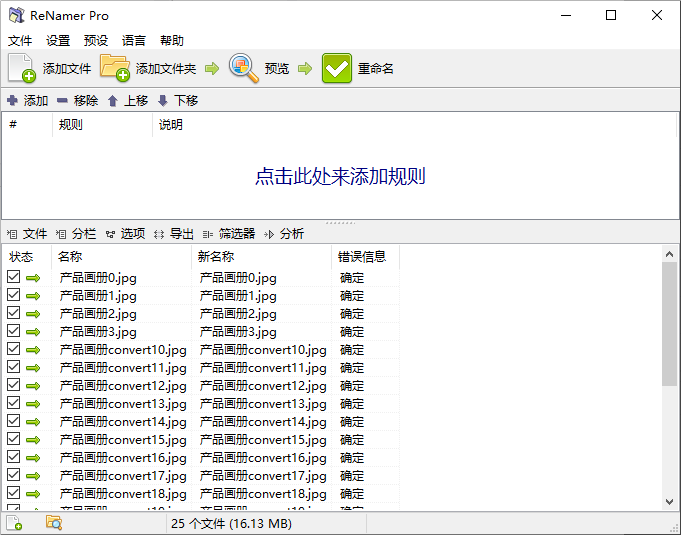Click the scroll down arrow of file list
The image size is (681, 535).
click(669, 502)
